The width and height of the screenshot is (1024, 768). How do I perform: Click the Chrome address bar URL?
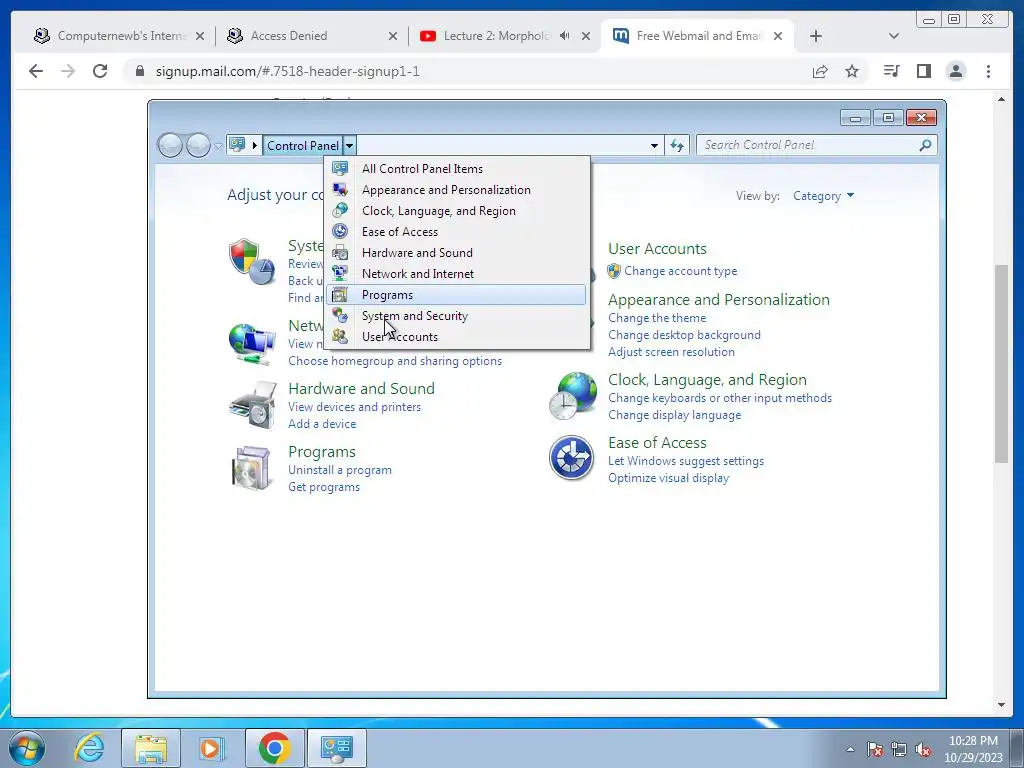click(x=287, y=71)
